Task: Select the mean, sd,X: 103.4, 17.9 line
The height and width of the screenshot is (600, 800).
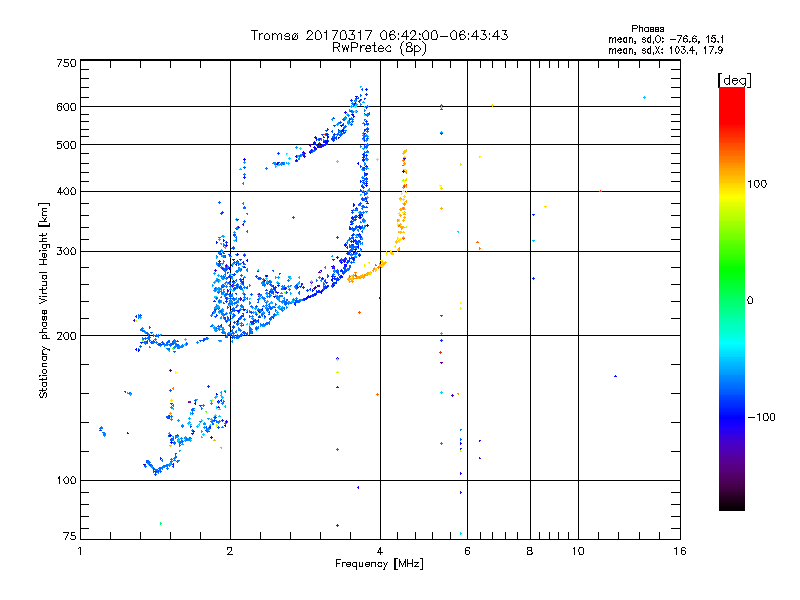Action: [665, 50]
